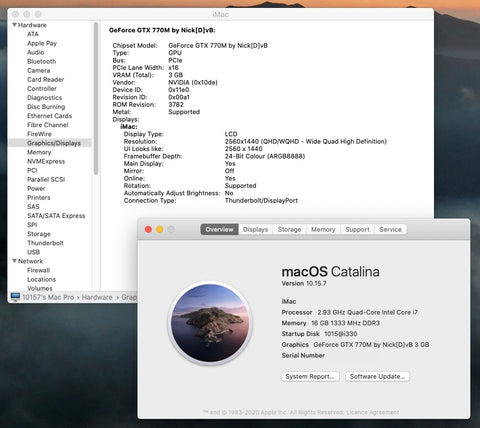Open the Memory entry in System Report sidebar
Image resolution: width=480 pixels, height=428 pixels.
tap(39, 152)
